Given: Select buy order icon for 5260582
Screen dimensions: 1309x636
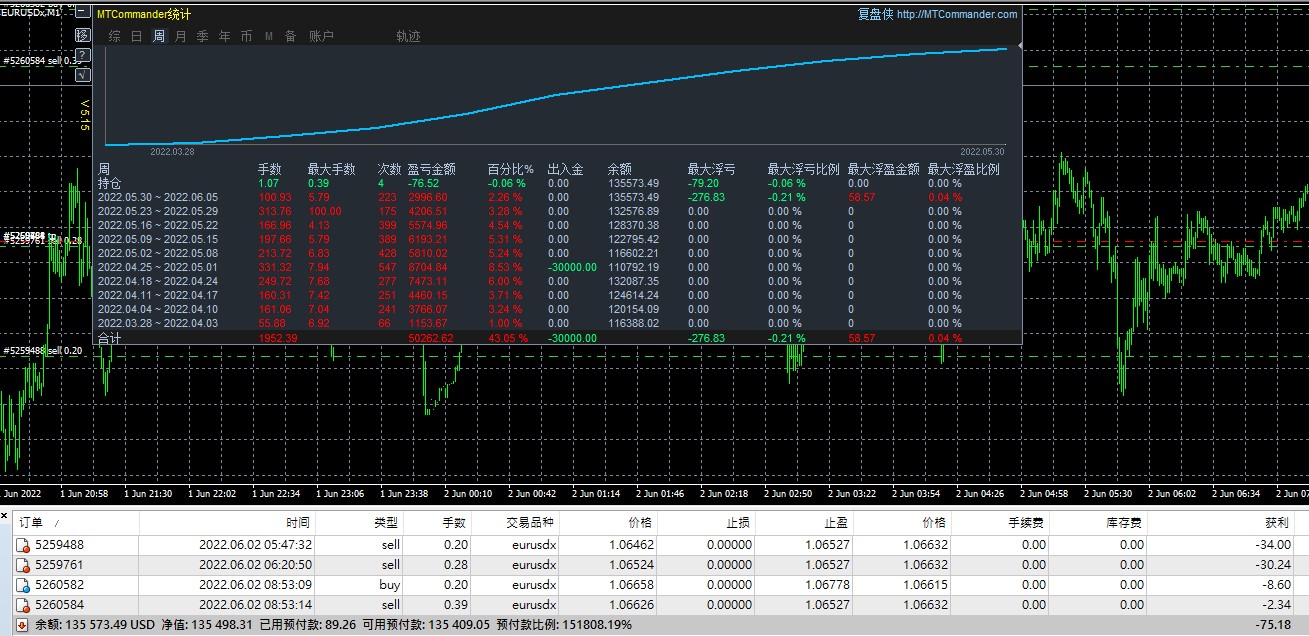Looking at the screenshot, I should click(x=23, y=585).
